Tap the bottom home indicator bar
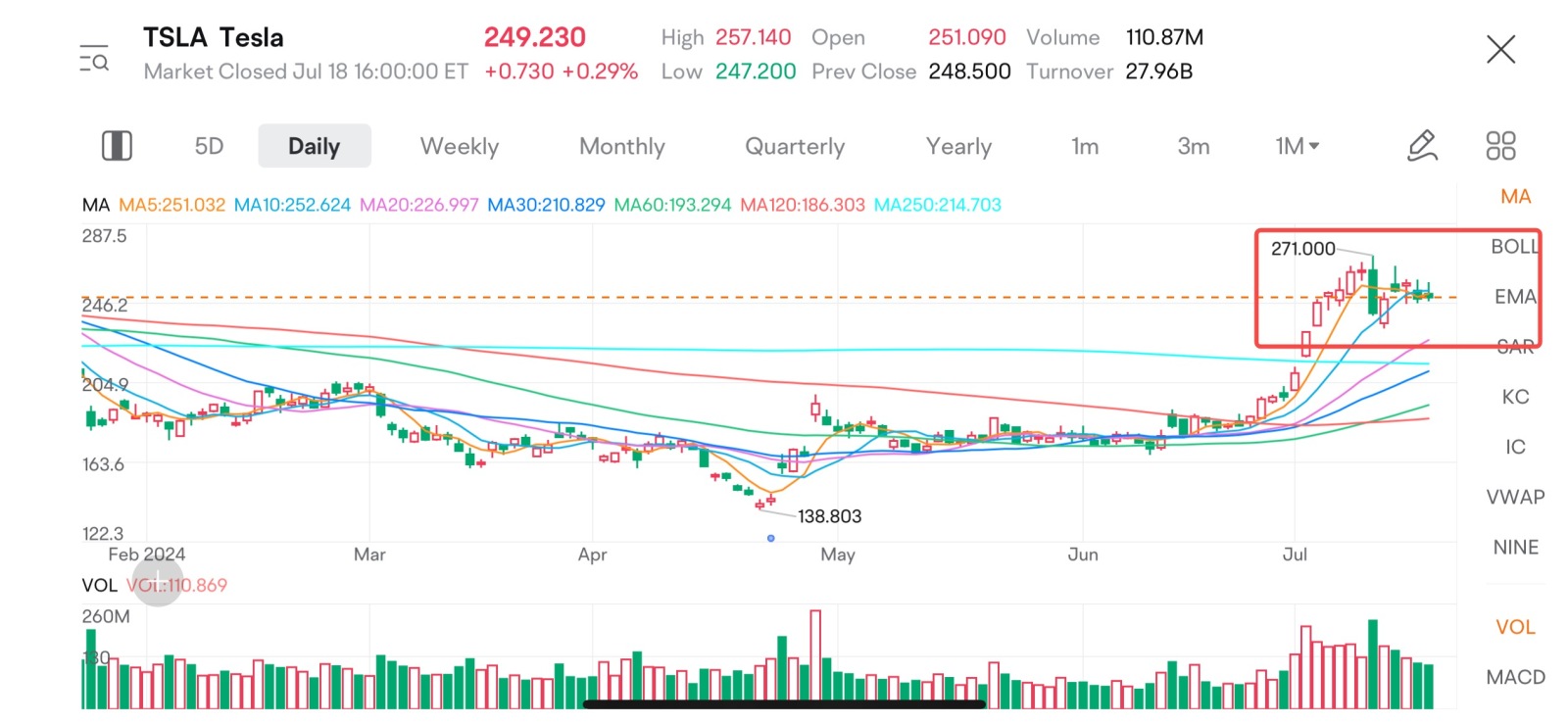This screenshot has height=724, width=1568. [x=784, y=704]
